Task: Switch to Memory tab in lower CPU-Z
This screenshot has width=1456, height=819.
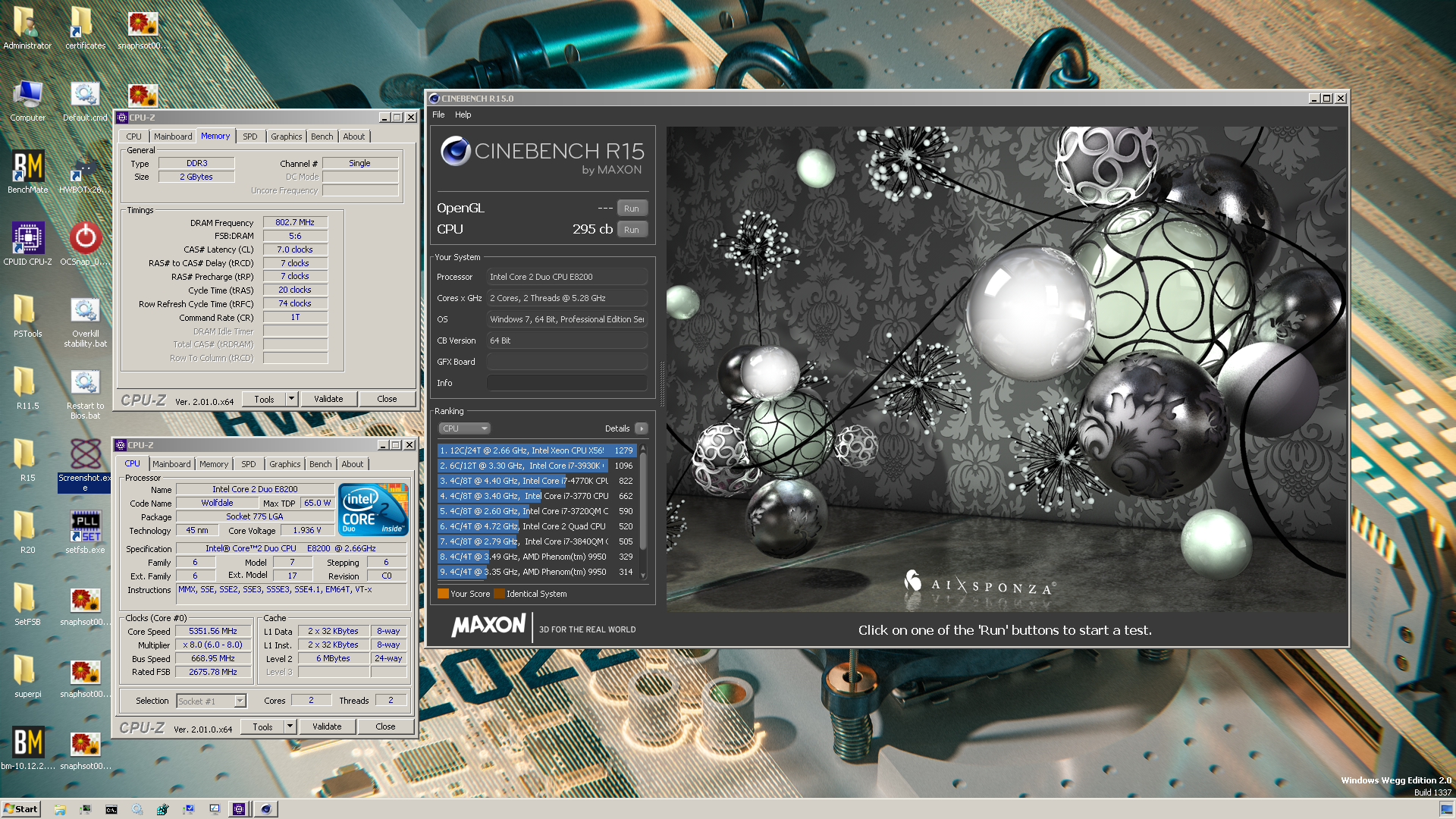Action: click(214, 464)
